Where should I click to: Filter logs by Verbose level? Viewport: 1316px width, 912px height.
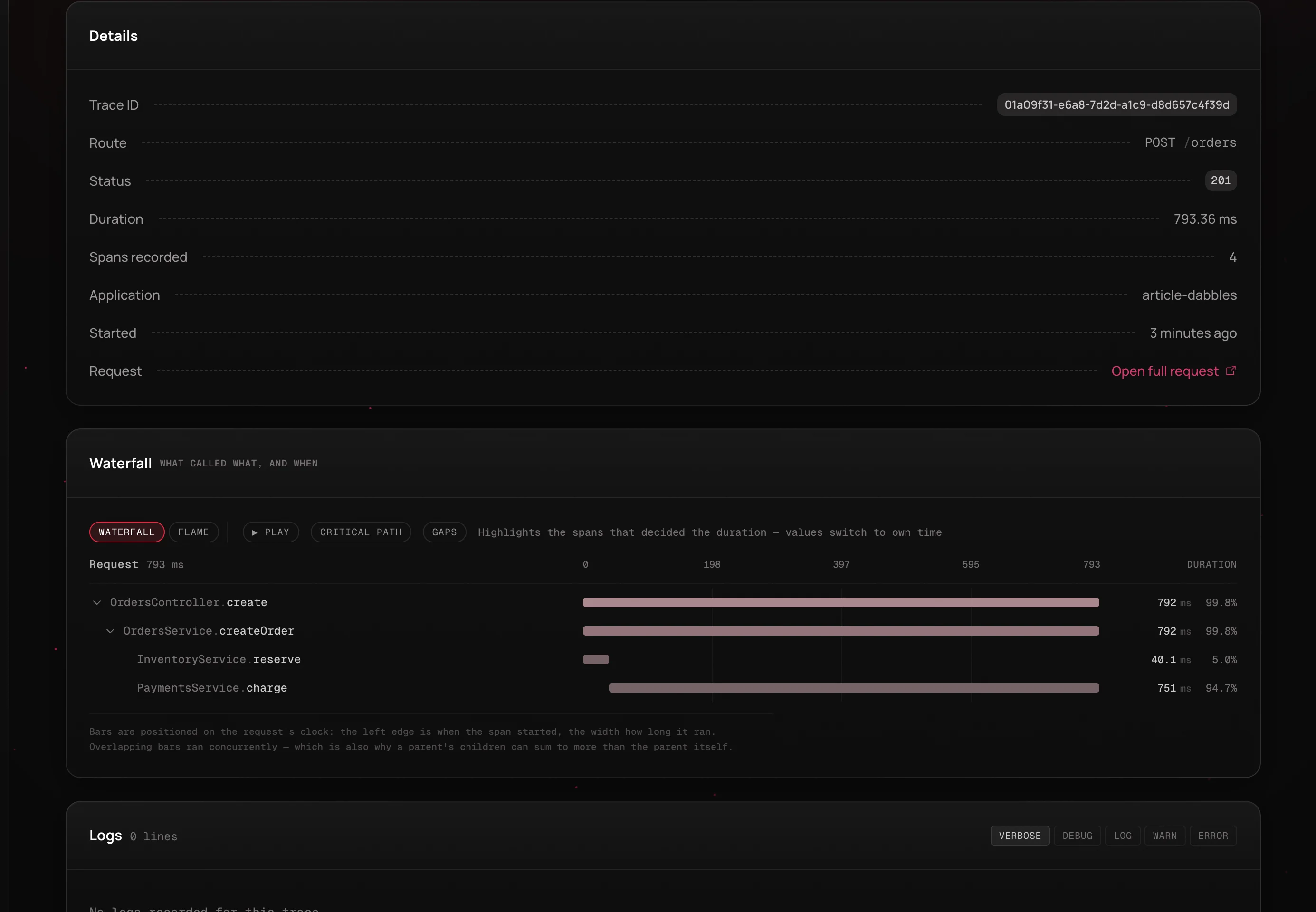(x=1020, y=836)
